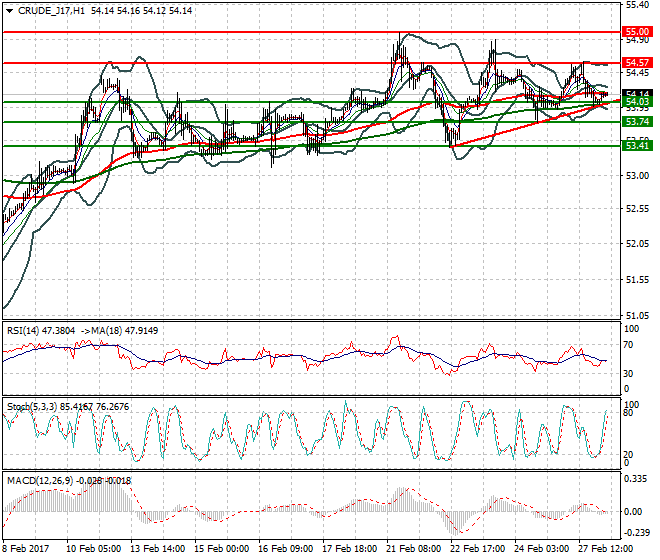Click the RSI scale value 70
The image size is (660, 560).
628,345
